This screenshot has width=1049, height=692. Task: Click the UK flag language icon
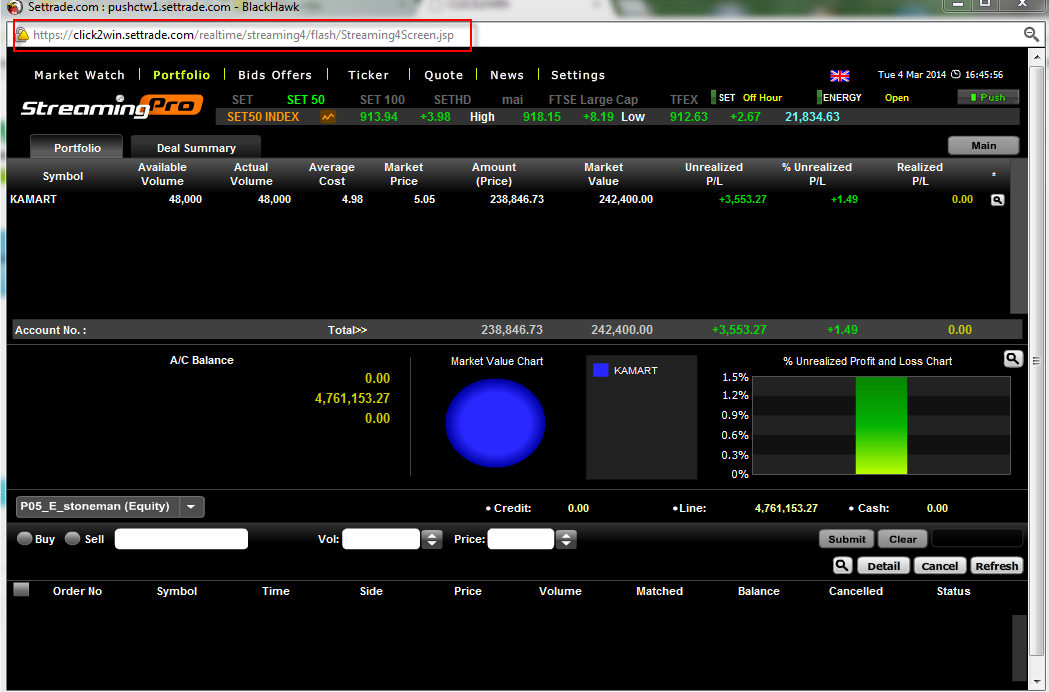coord(840,76)
